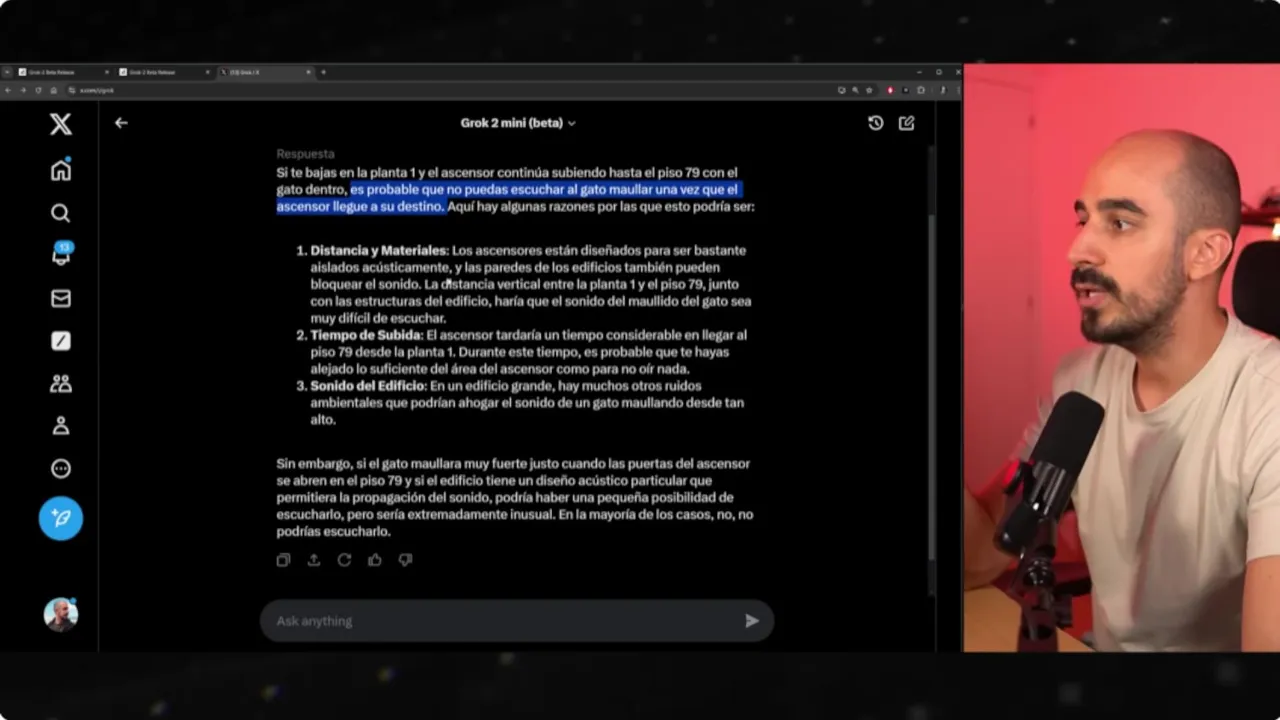Click 'Sonido del Edificio:' heading
Screen dimensions: 1280x720
point(368,386)
